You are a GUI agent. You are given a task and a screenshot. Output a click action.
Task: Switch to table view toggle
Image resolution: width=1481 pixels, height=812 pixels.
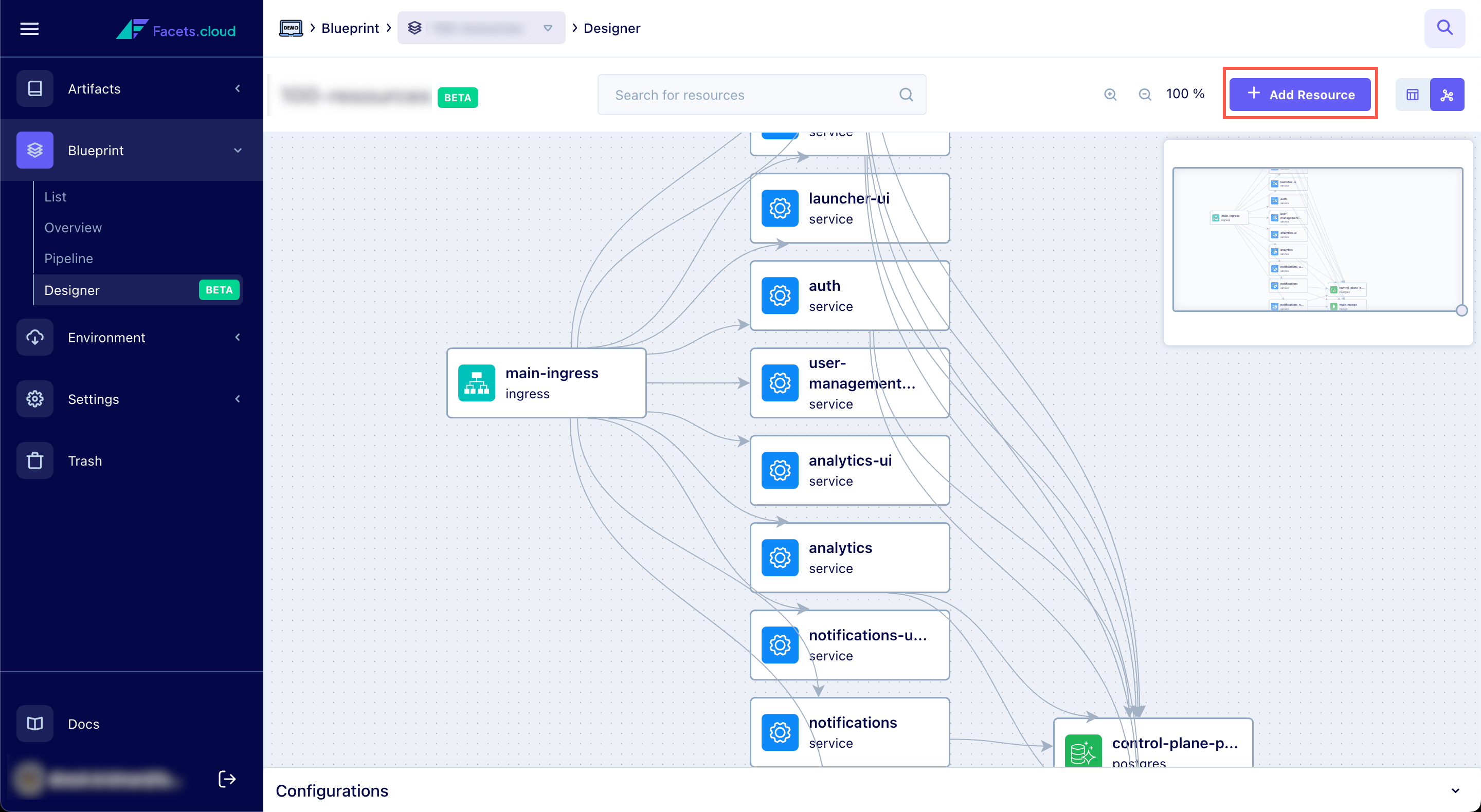point(1413,95)
